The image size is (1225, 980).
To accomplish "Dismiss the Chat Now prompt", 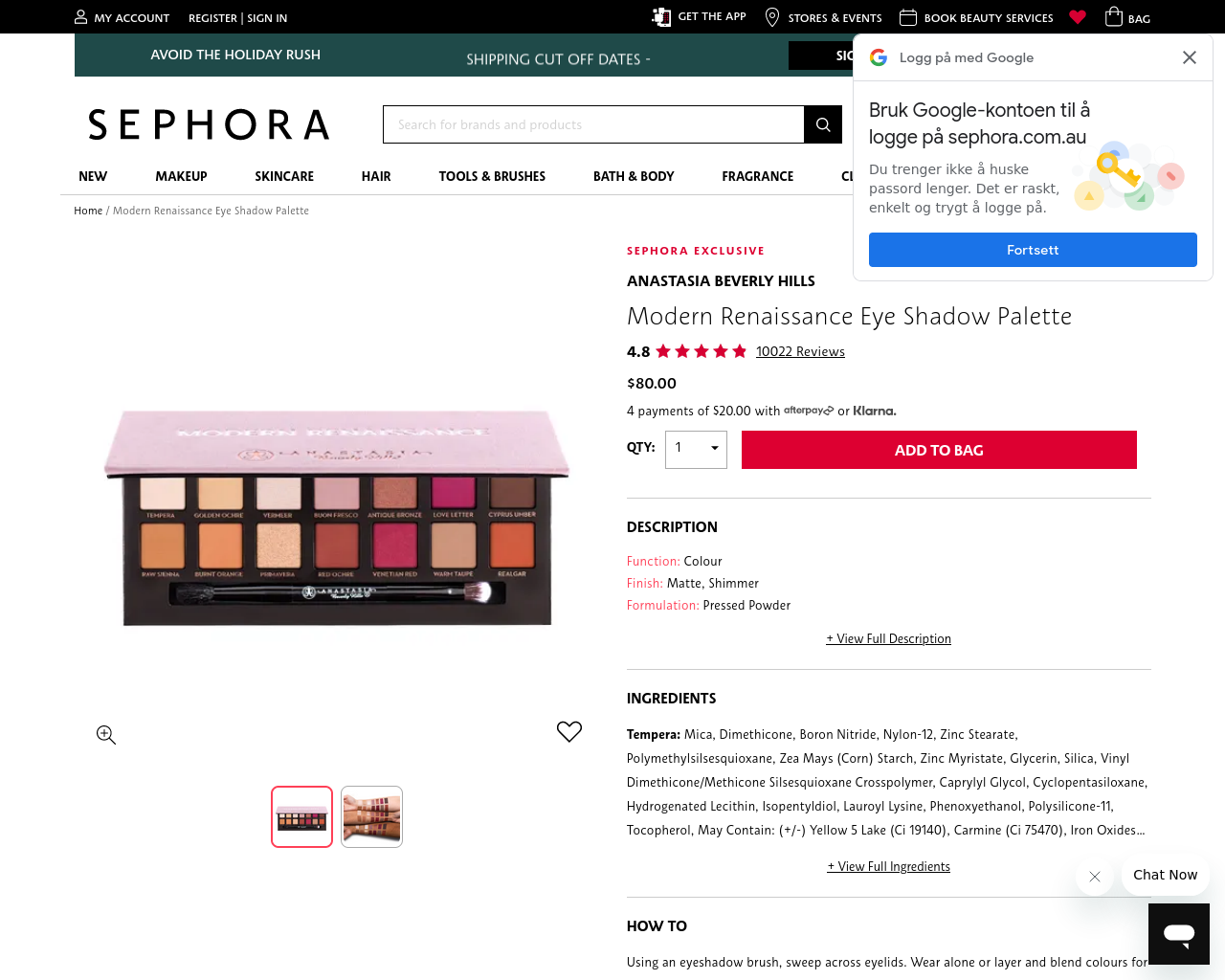I will (1095, 876).
